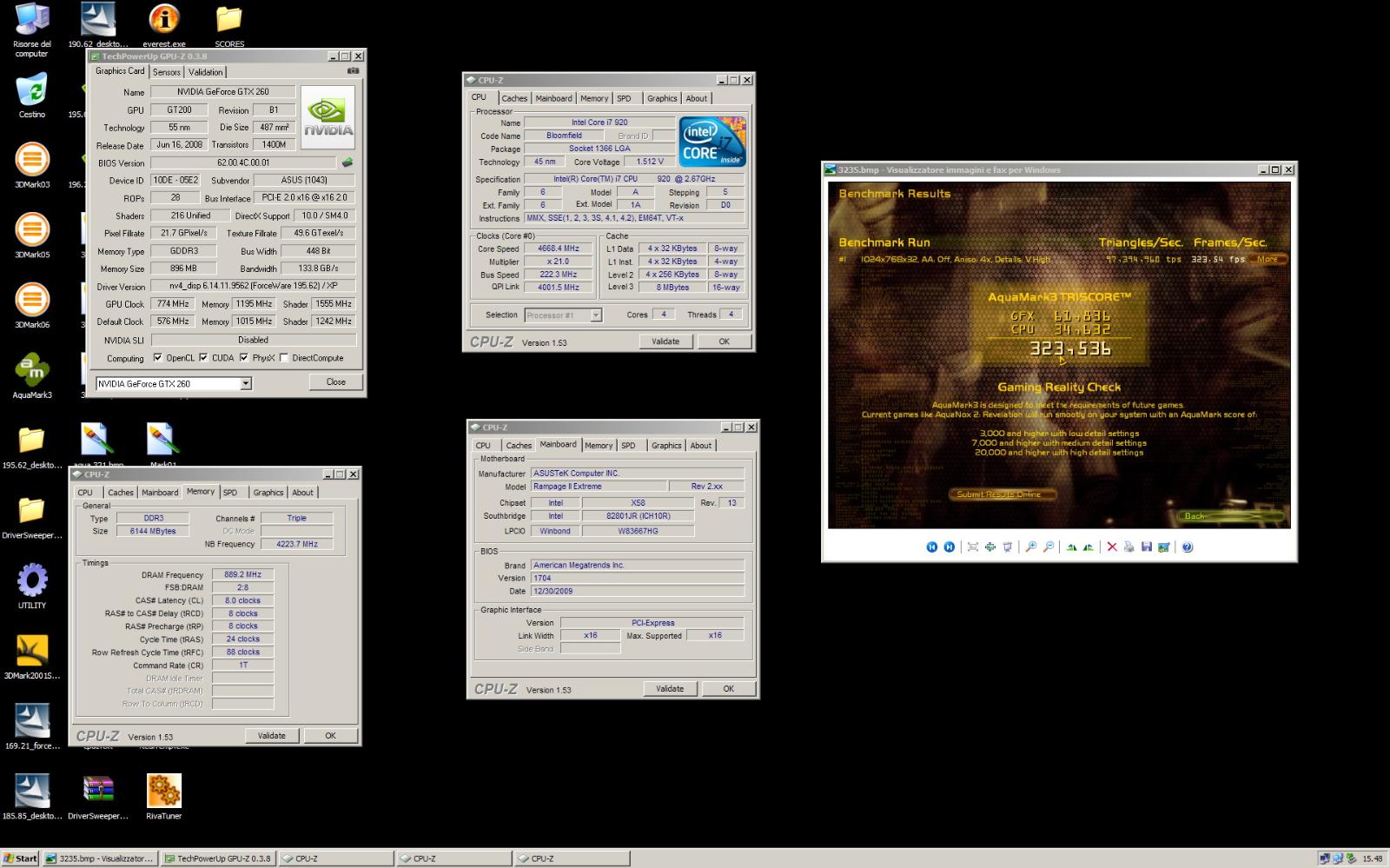Open the Windows Start menu
The height and width of the screenshot is (868, 1390).
(20, 858)
